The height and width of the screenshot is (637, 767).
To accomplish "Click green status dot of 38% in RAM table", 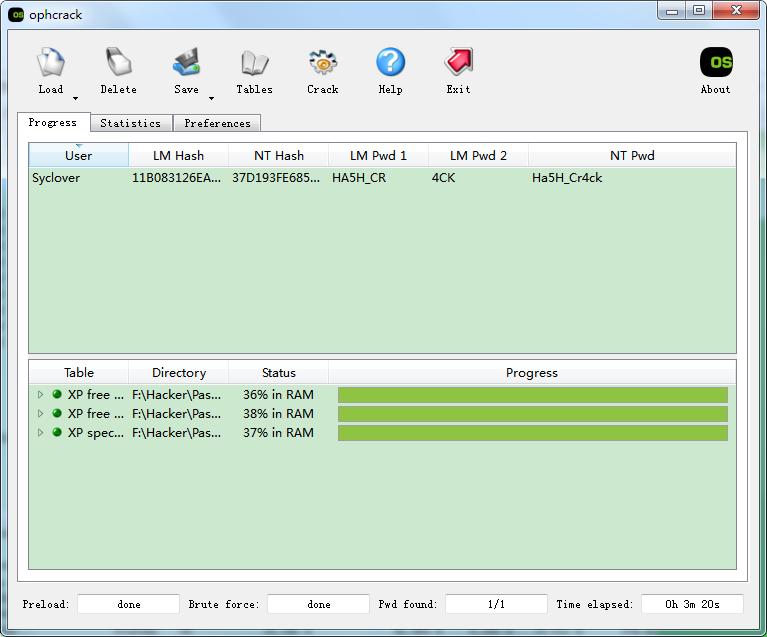I will (57, 413).
